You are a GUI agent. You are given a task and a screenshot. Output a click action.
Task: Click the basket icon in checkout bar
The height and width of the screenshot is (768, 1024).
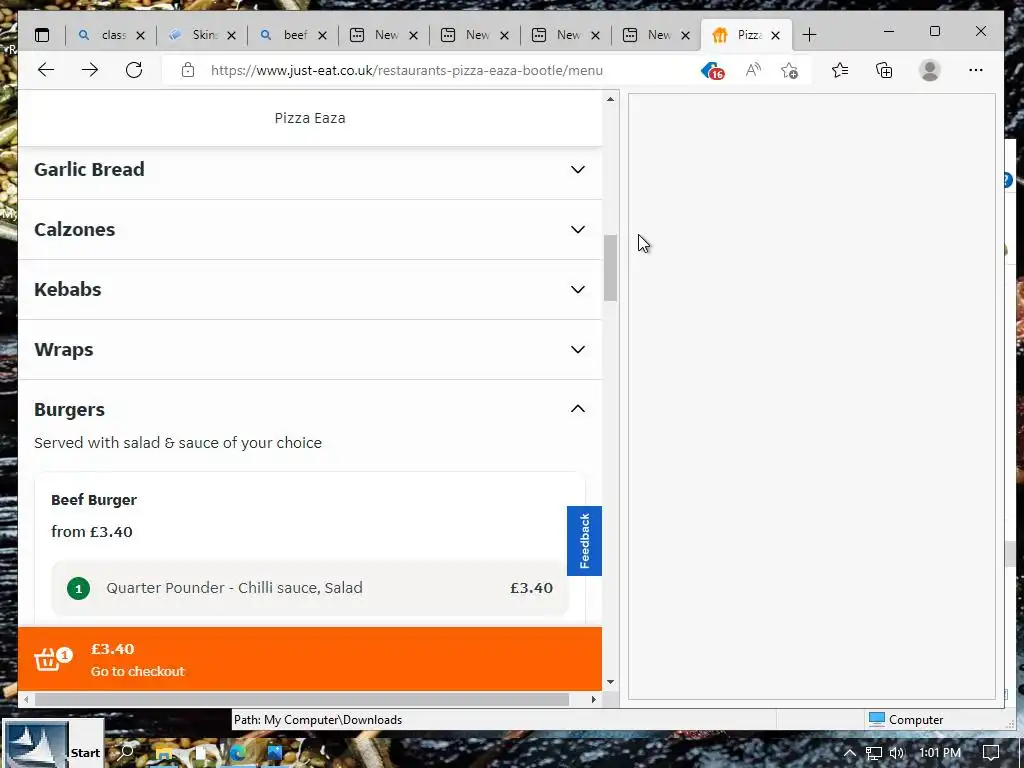click(48, 660)
